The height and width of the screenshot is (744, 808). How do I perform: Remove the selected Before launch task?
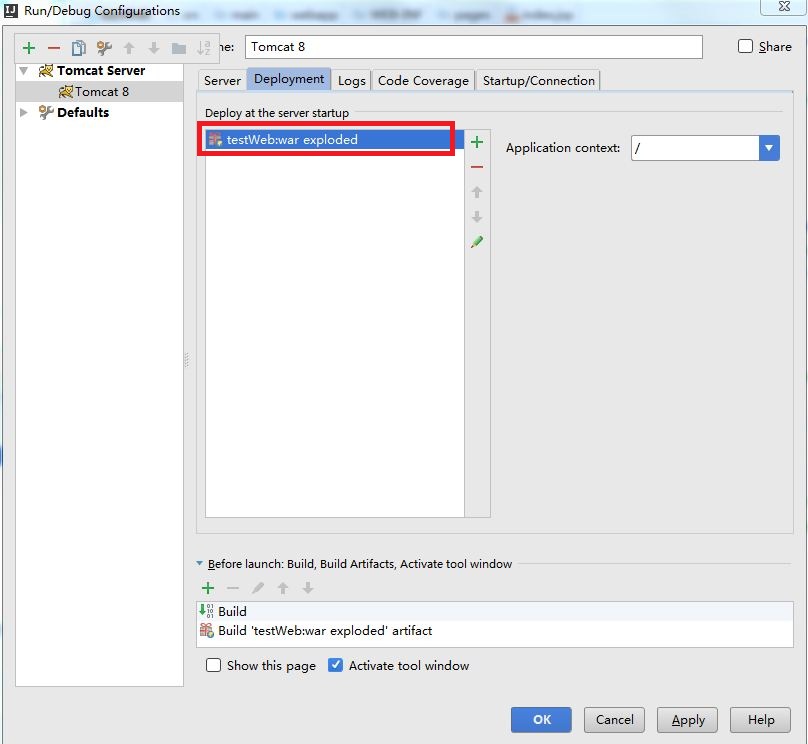click(x=233, y=588)
